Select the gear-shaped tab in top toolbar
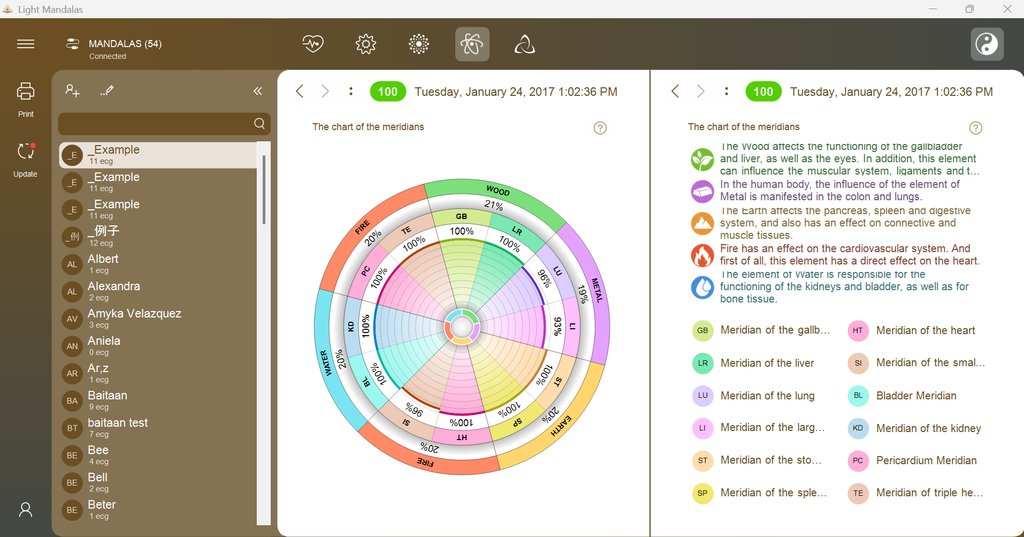The width and height of the screenshot is (1024, 537). (x=366, y=44)
